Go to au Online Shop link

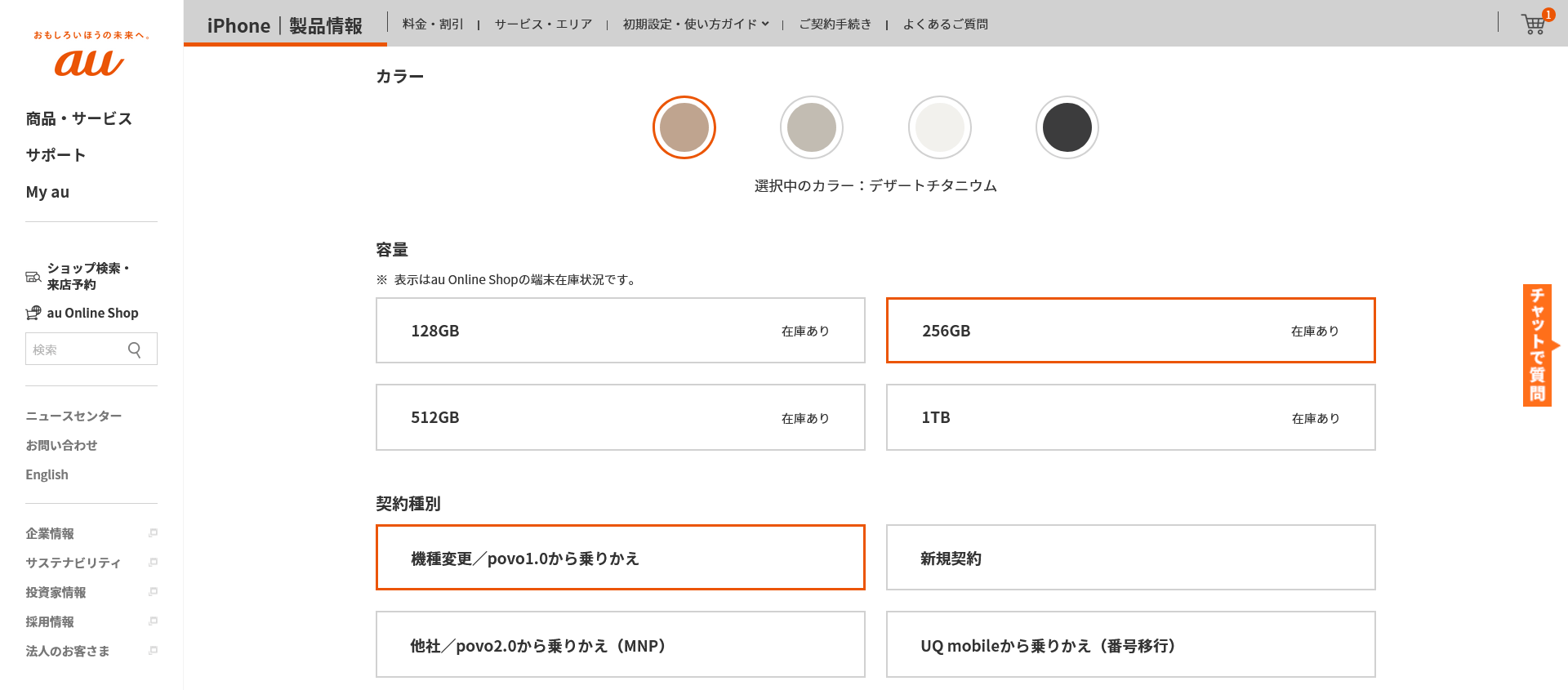coord(92,313)
